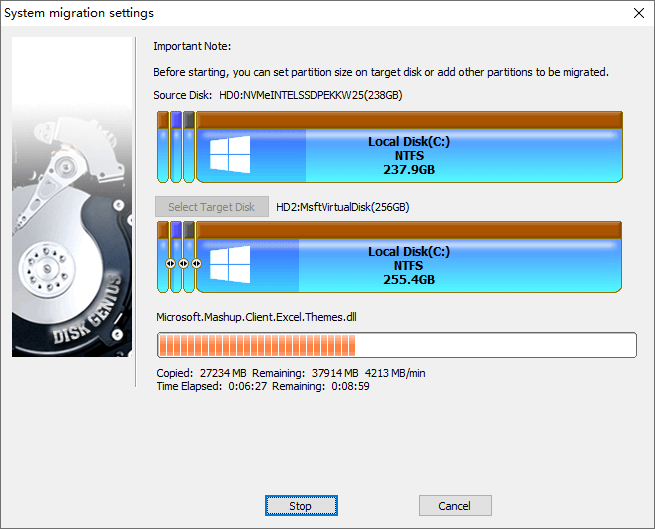Close the System migration settings dialog
The image size is (655, 529).
coord(638,13)
